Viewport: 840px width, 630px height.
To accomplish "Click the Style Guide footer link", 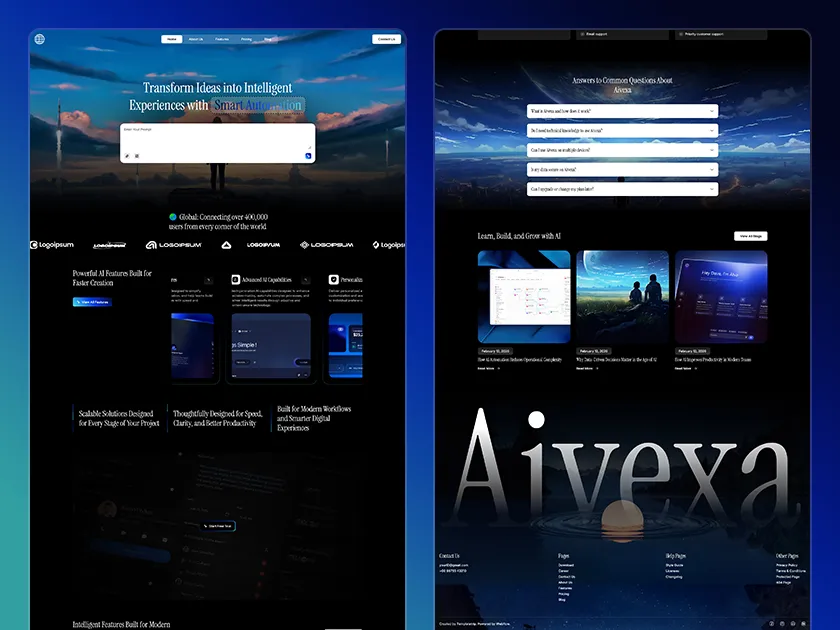I will 674,565.
